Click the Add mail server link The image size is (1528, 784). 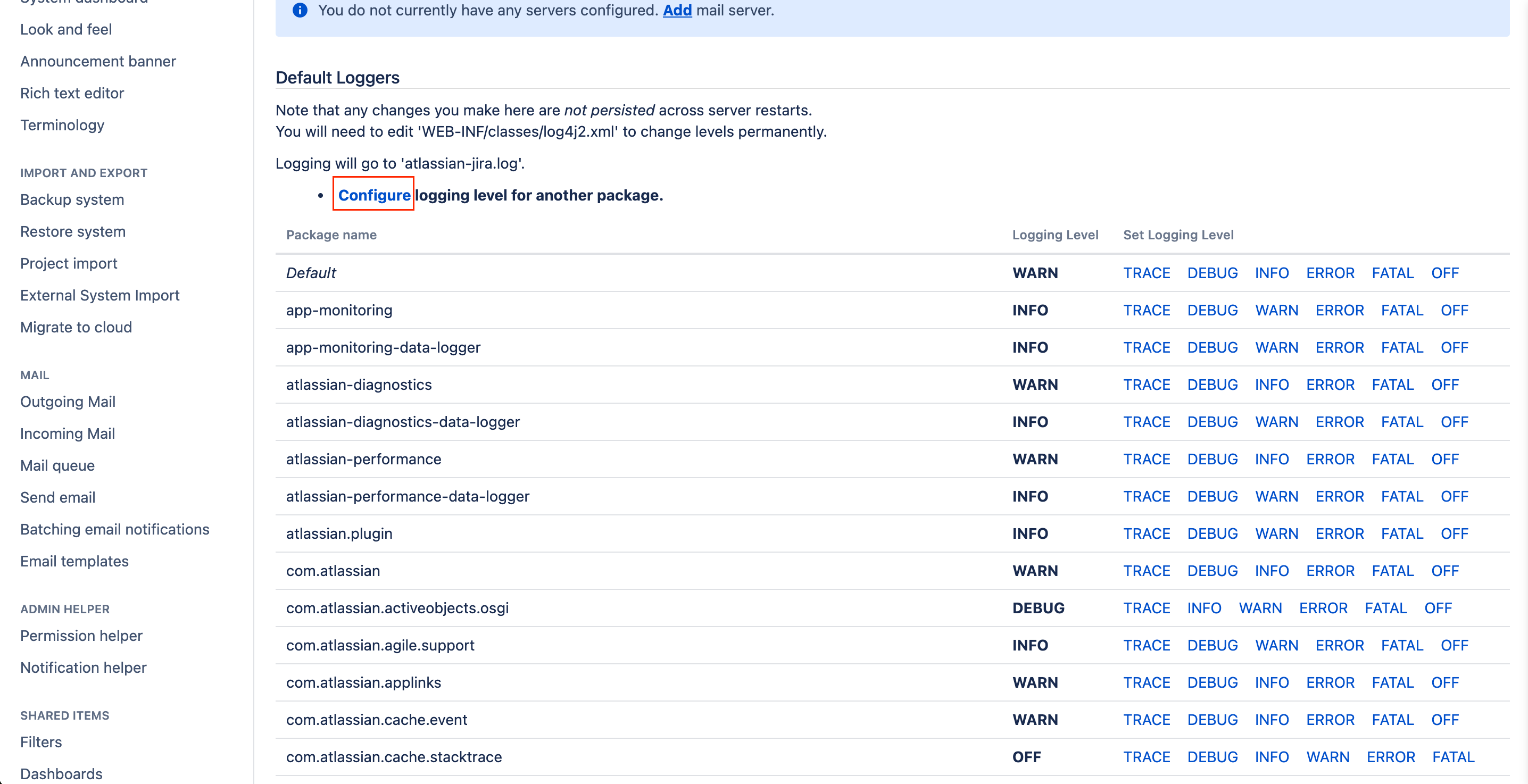point(677,10)
